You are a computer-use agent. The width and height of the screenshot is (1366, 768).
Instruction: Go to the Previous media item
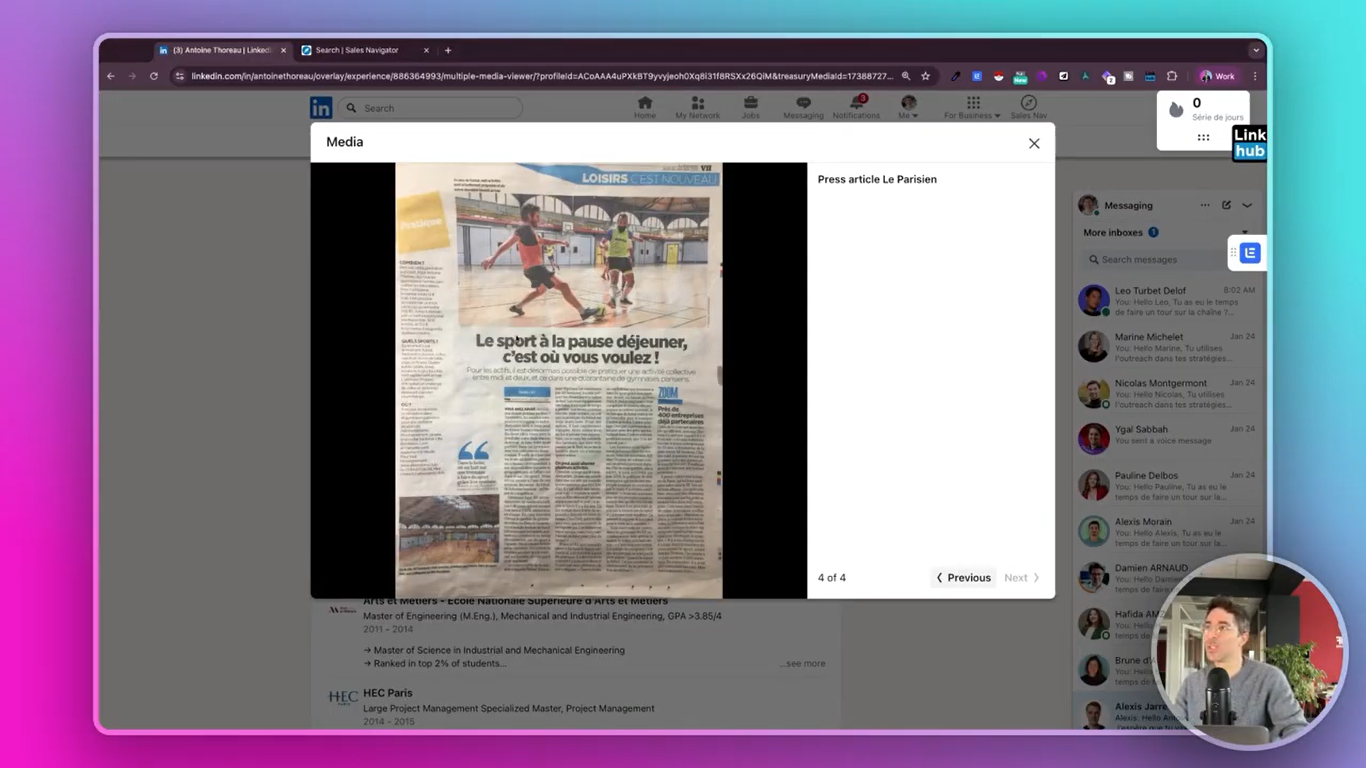pos(964,578)
